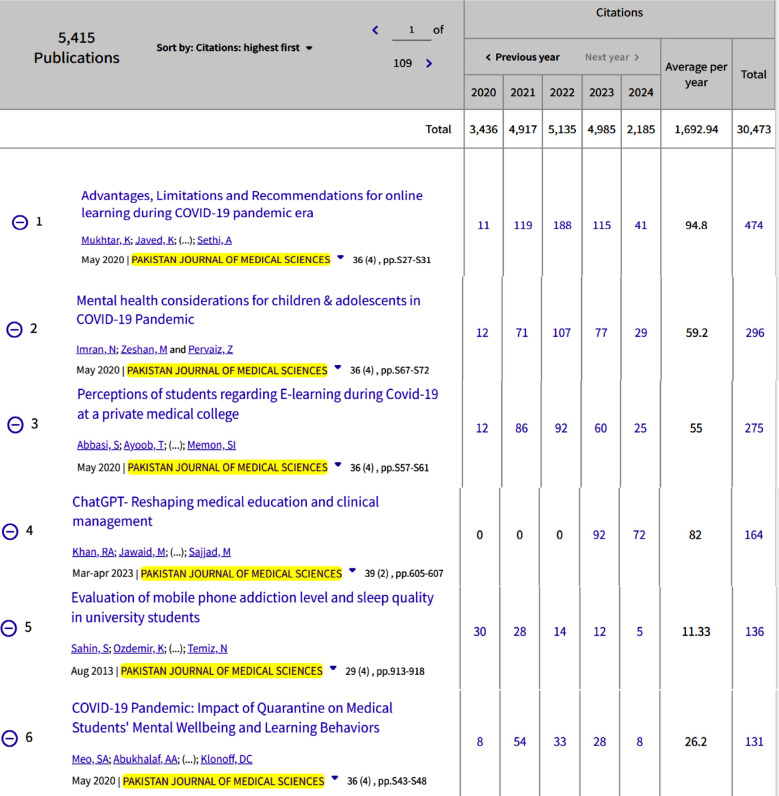Viewport: 779px width, 796px height.
Task: Open author Javed, K profile
Action: coord(155,240)
